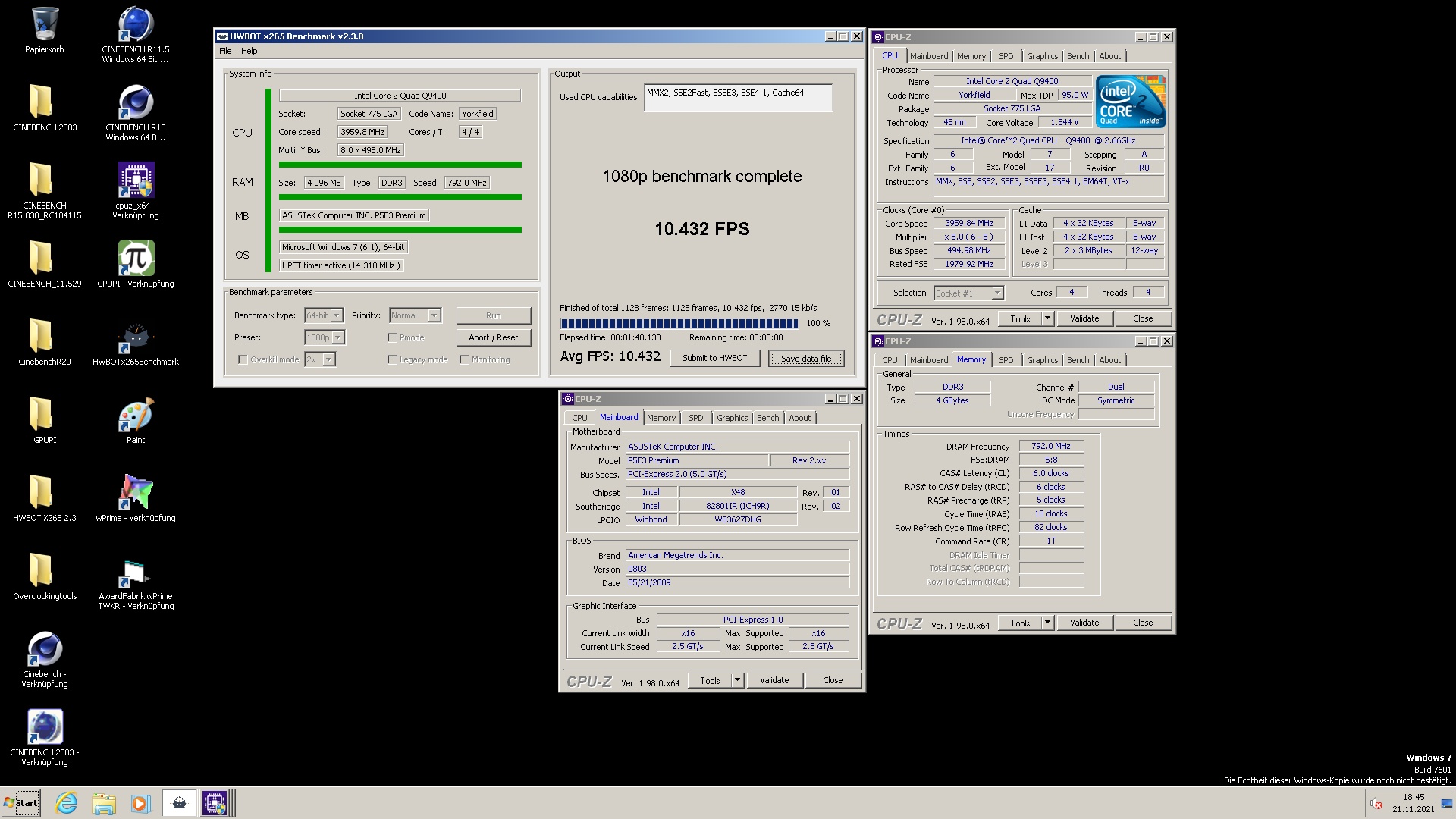Toggle the Legacy mode checkbox
The image size is (1456, 819).
(x=392, y=359)
